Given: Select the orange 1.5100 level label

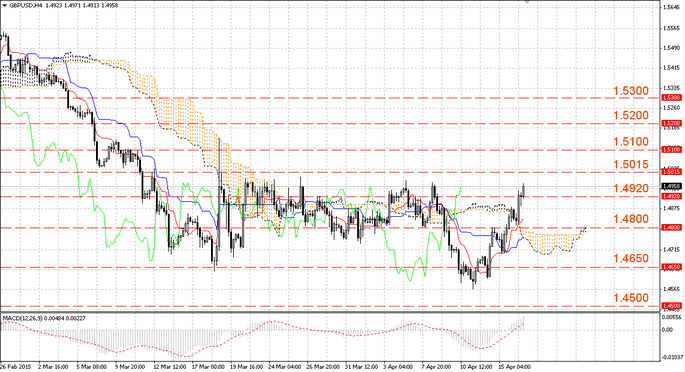Looking at the screenshot, I should pyautogui.click(x=631, y=141).
